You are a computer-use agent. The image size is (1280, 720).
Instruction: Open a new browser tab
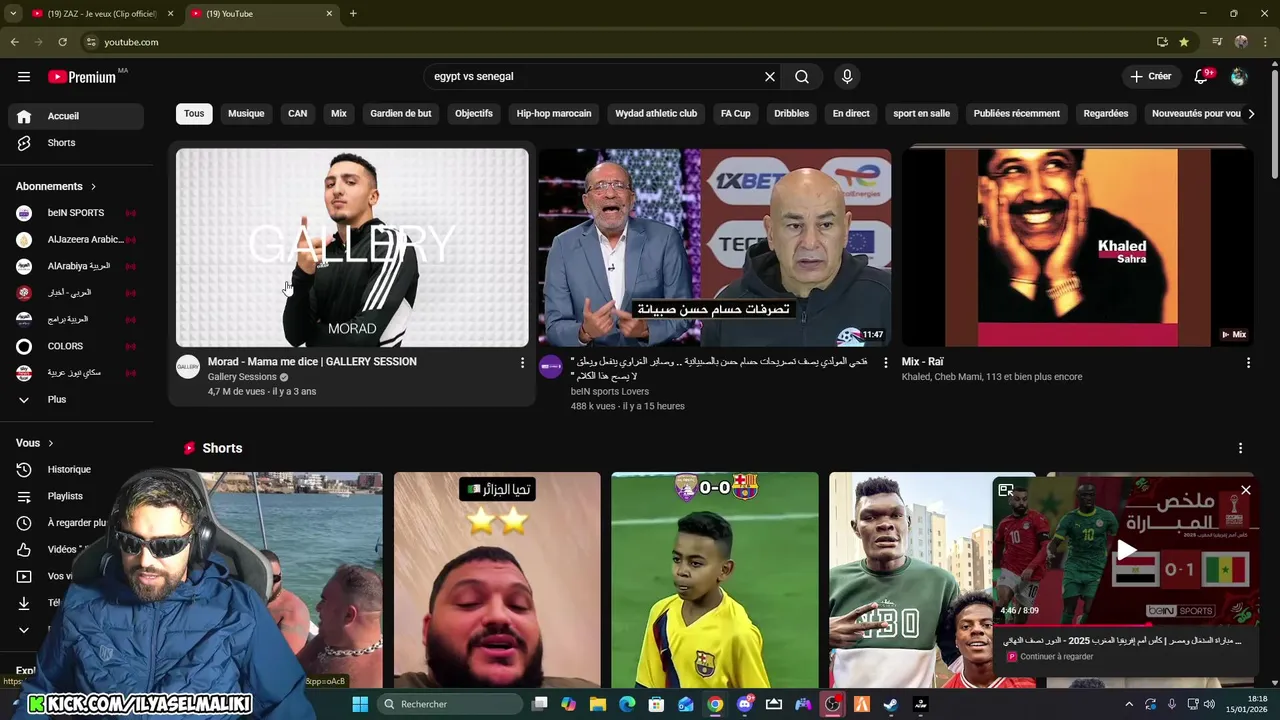click(x=353, y=13)
